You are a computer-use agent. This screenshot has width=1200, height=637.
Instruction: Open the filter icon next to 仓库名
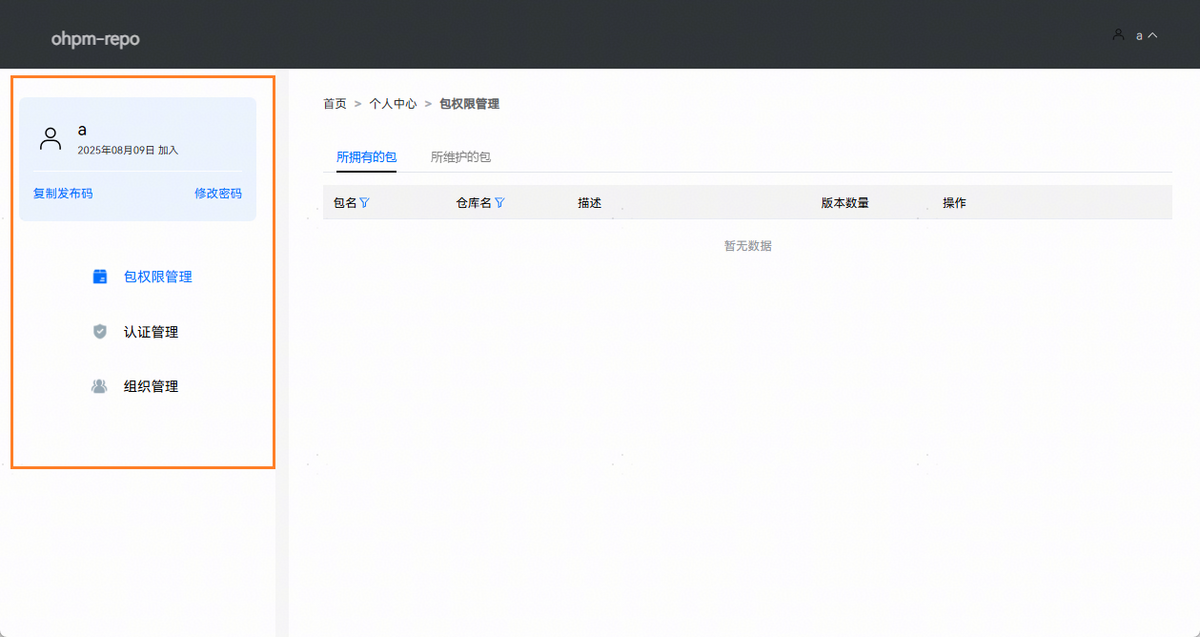[500, 203]
